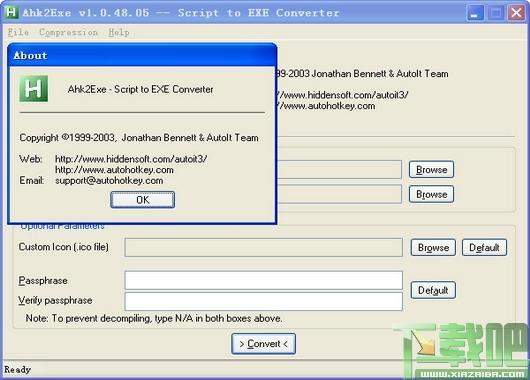Click the Ahk2Exe title bar icon
This screenshot has width=530, height=380.
[11, 12]
